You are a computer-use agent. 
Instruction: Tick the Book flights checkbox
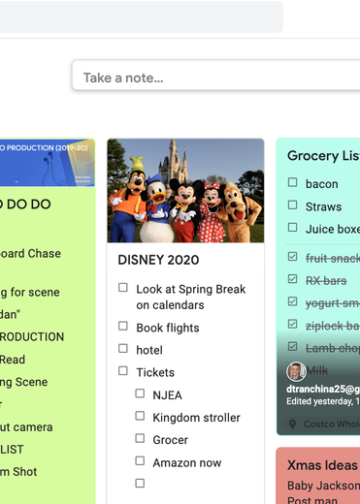point(123,326)
